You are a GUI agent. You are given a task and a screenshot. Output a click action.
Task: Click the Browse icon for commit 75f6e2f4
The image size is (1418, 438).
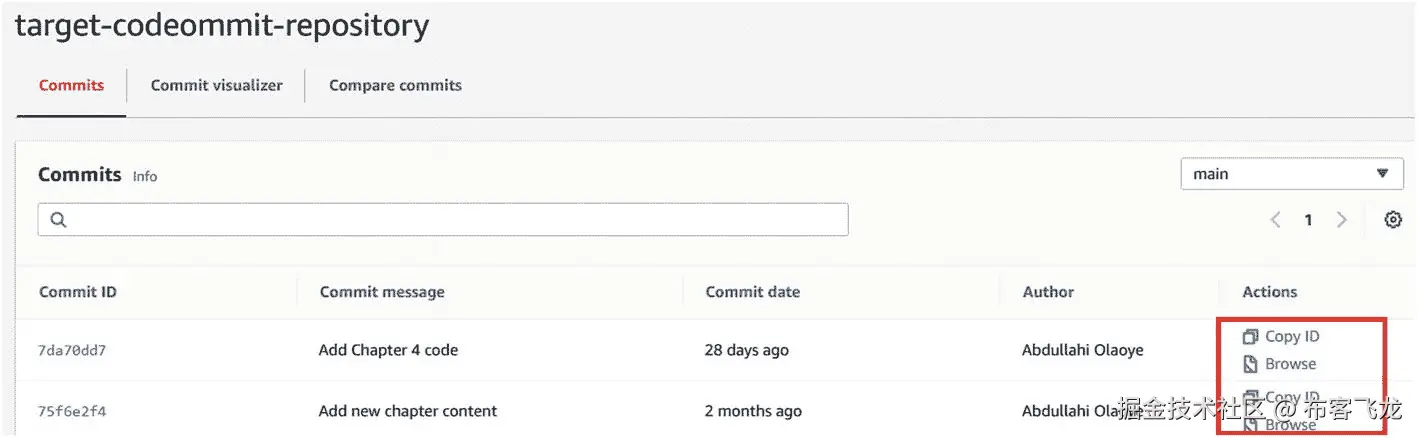(x=1249, y=425)
